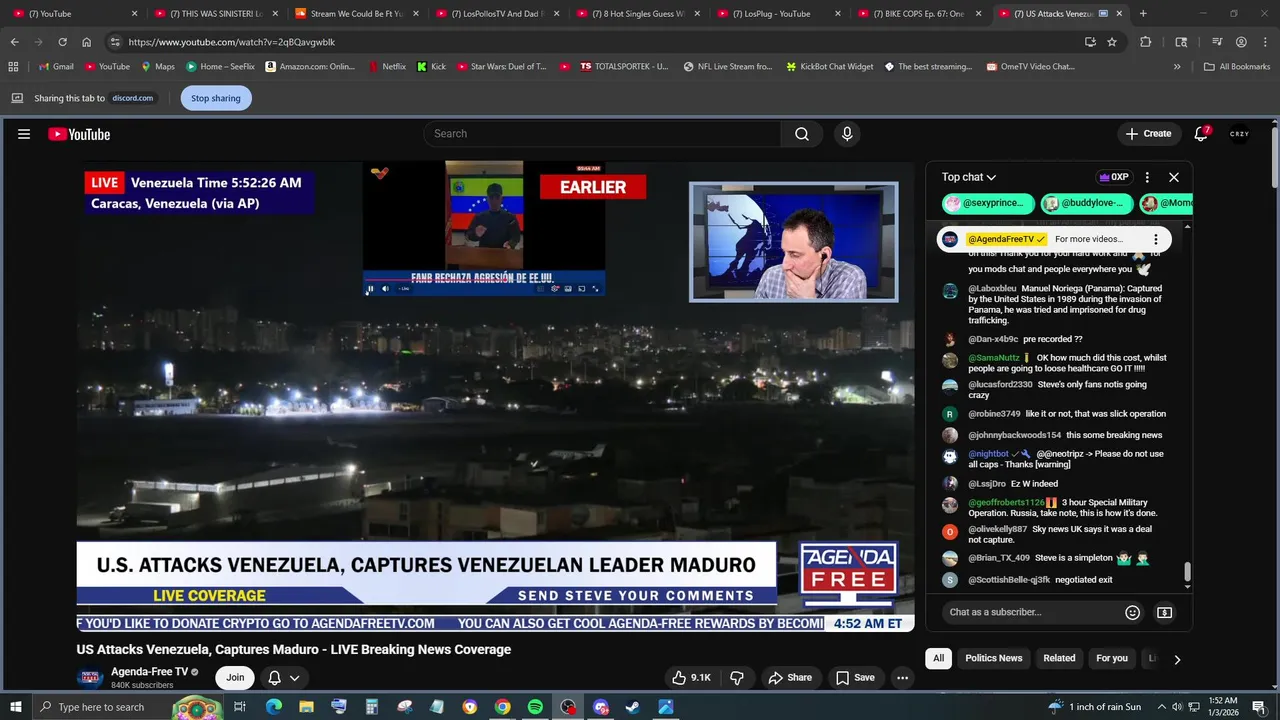Expand the Top chat dropdown
This screenshot has height=720, width=1280.
pyautogui.click(x=969, y=177)
